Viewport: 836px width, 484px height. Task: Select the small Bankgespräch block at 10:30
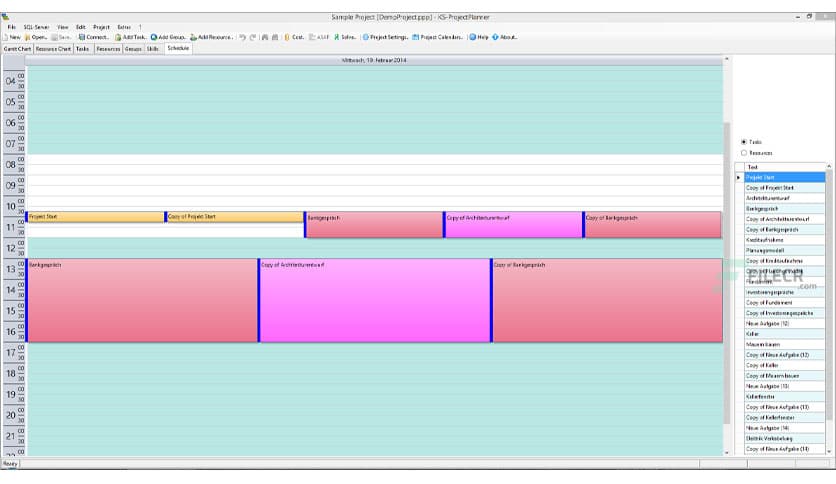pyautogui.click(x=374, y=224)
